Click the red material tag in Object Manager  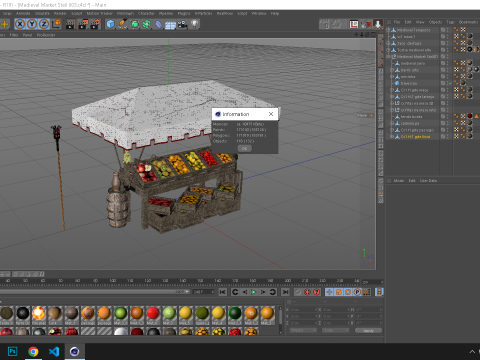coord(470,116)
